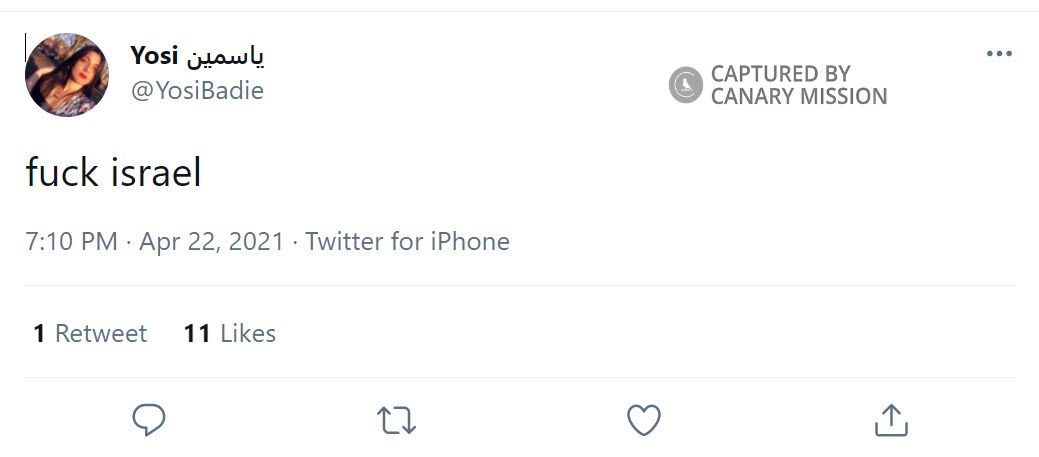Click the @YosiBadie handle
This screenshot has height=457, width=1039.
coord(197,90)
